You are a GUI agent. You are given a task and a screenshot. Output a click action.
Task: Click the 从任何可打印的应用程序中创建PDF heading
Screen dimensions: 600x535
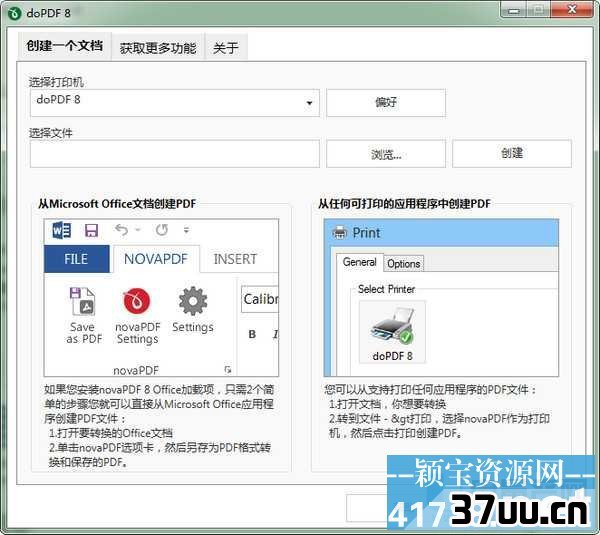coord(404,204)
